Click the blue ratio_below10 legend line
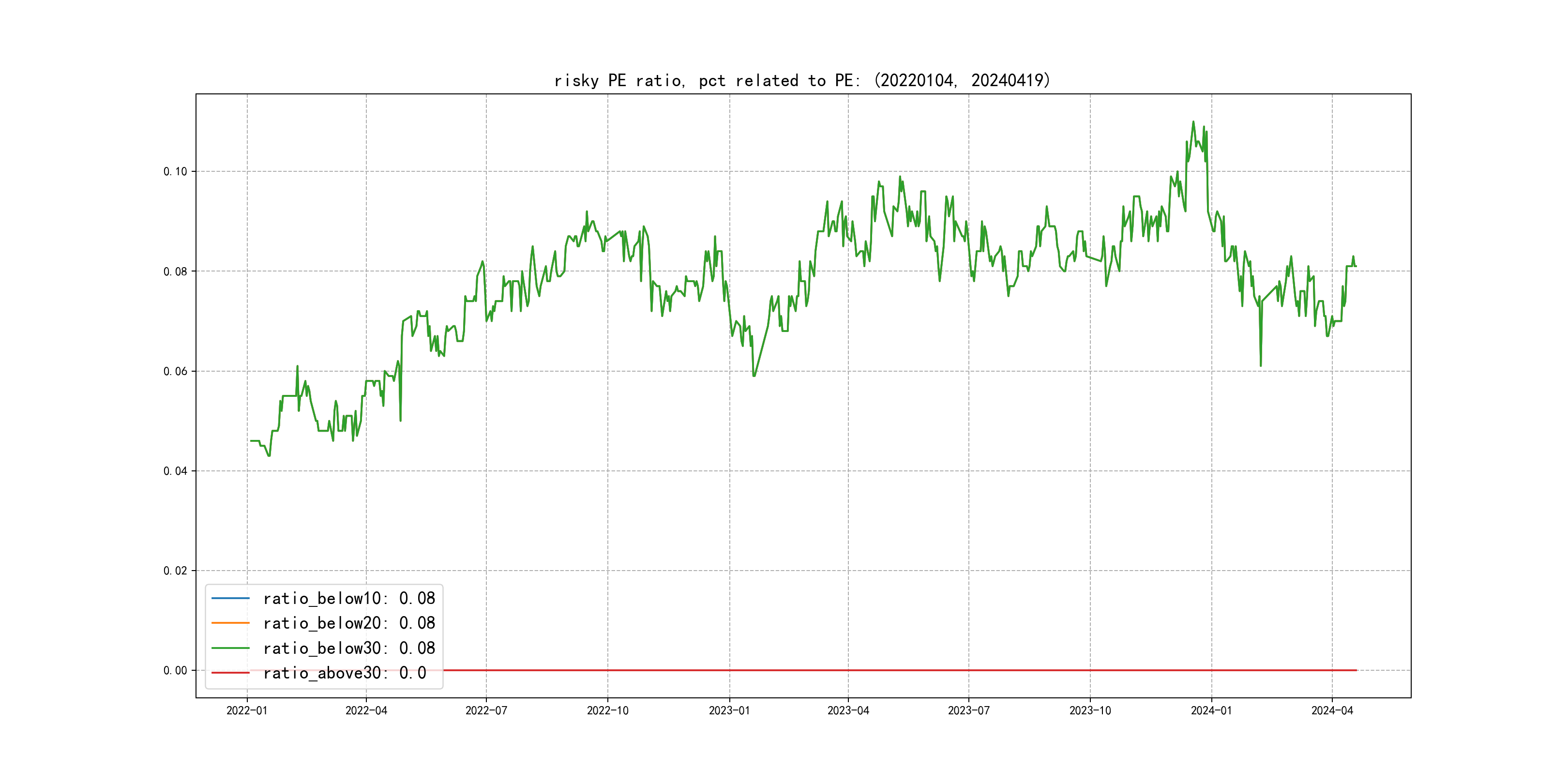The width and height of the screenshot is (1568, 784). point(230,598)
